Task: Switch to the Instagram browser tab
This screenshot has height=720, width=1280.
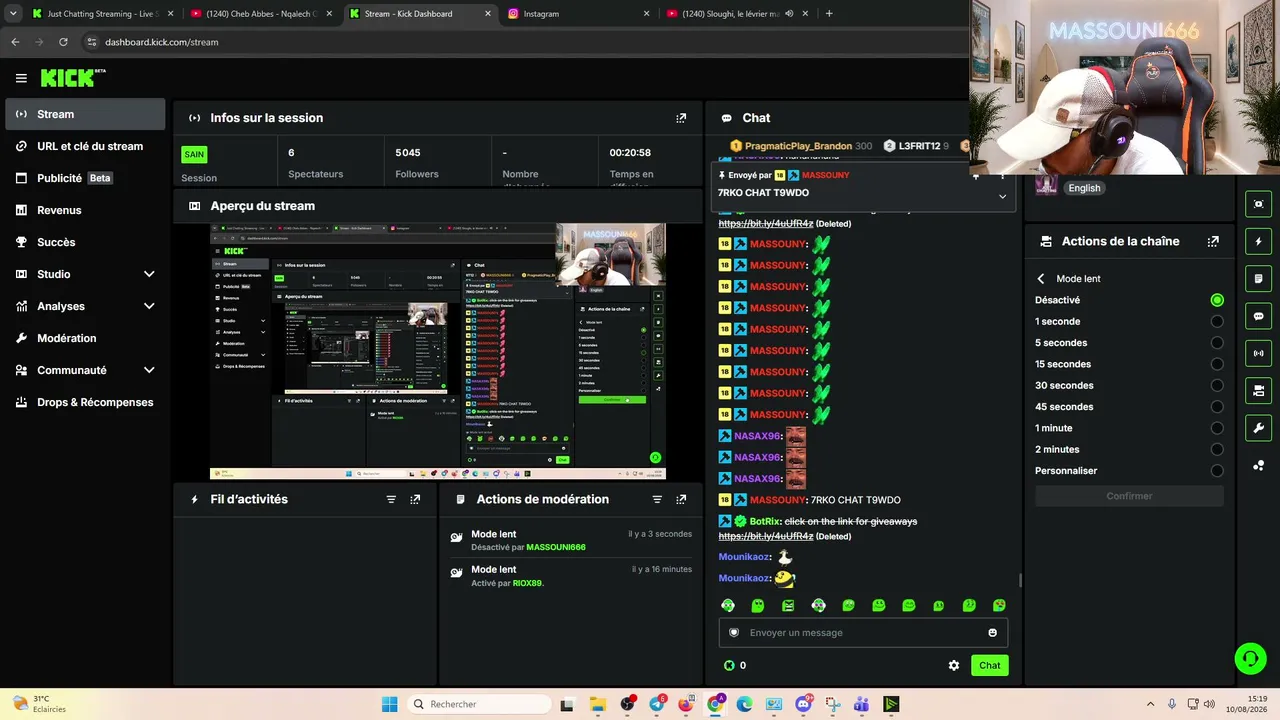Action: [578, 14]
